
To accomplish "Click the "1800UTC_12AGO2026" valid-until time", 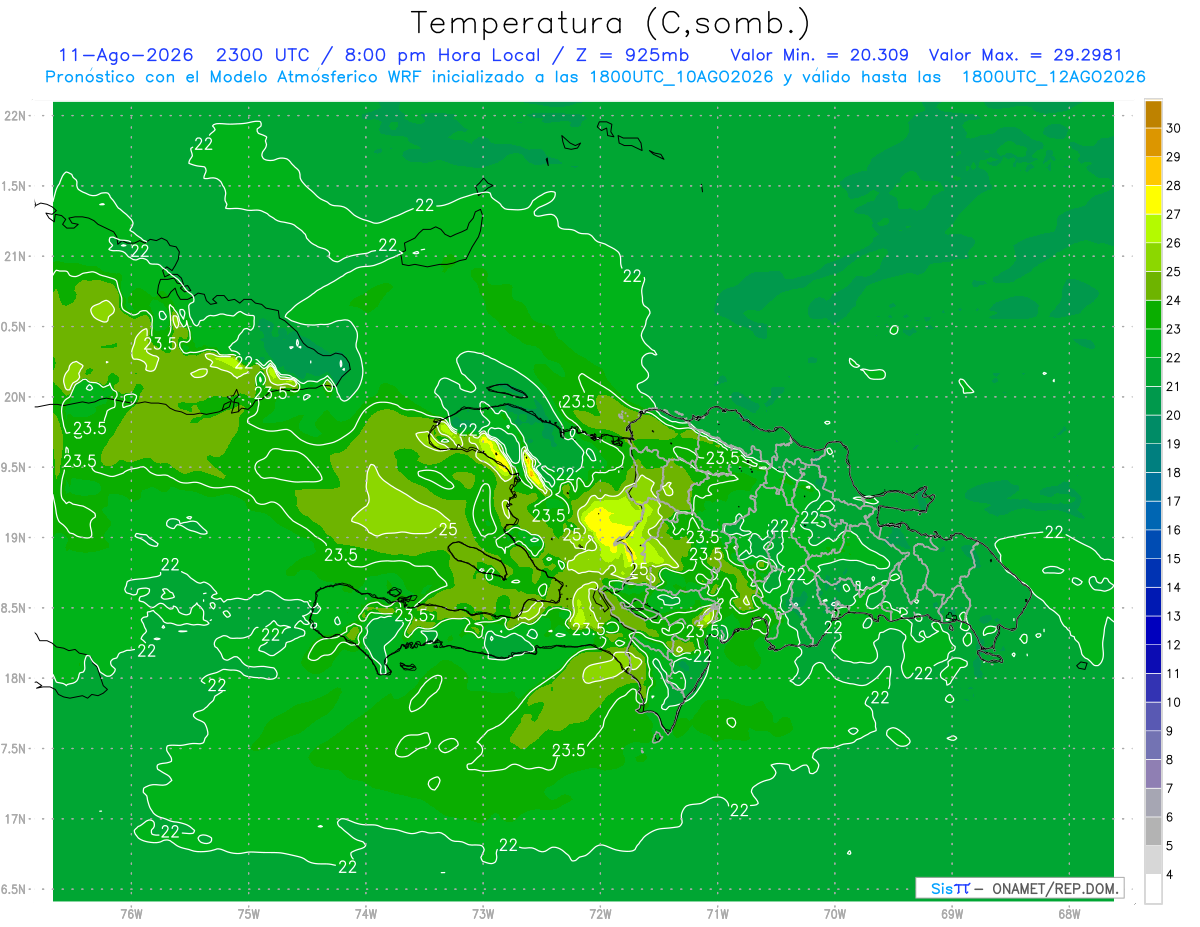I will coord(1054,77).
